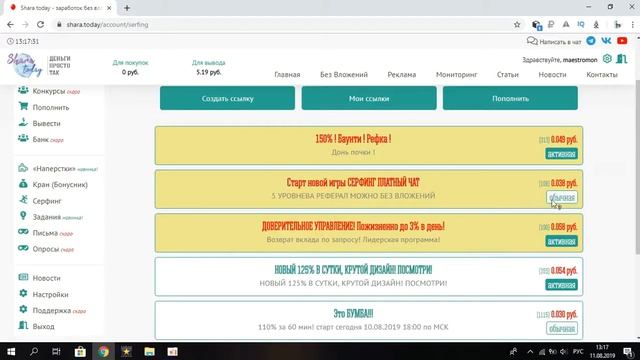640x360 pixels.
Task: Bookmark page with the star icon
Action: [x=517, y=24]
